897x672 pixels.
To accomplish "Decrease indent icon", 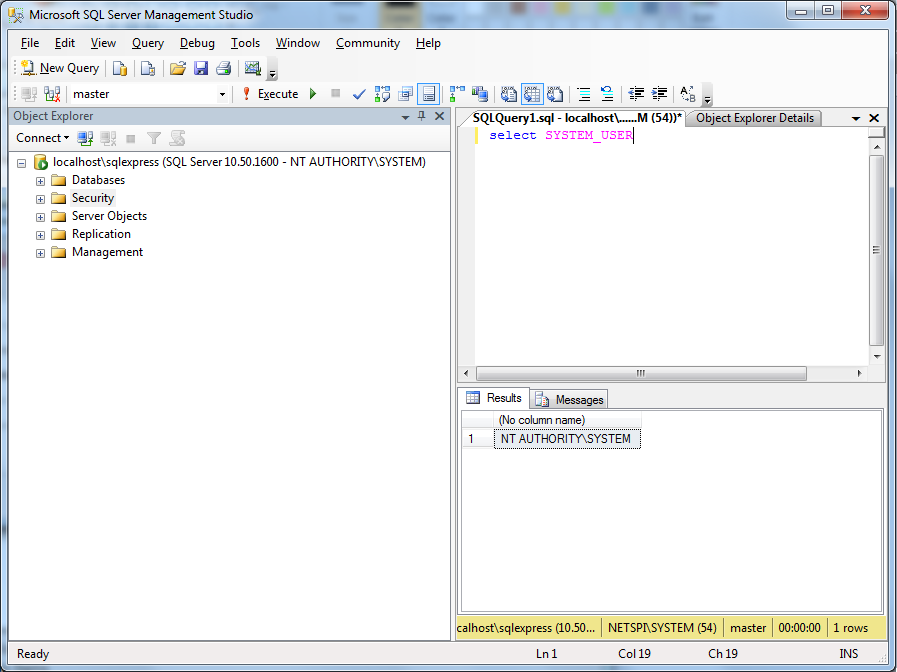I will [636, 94].
